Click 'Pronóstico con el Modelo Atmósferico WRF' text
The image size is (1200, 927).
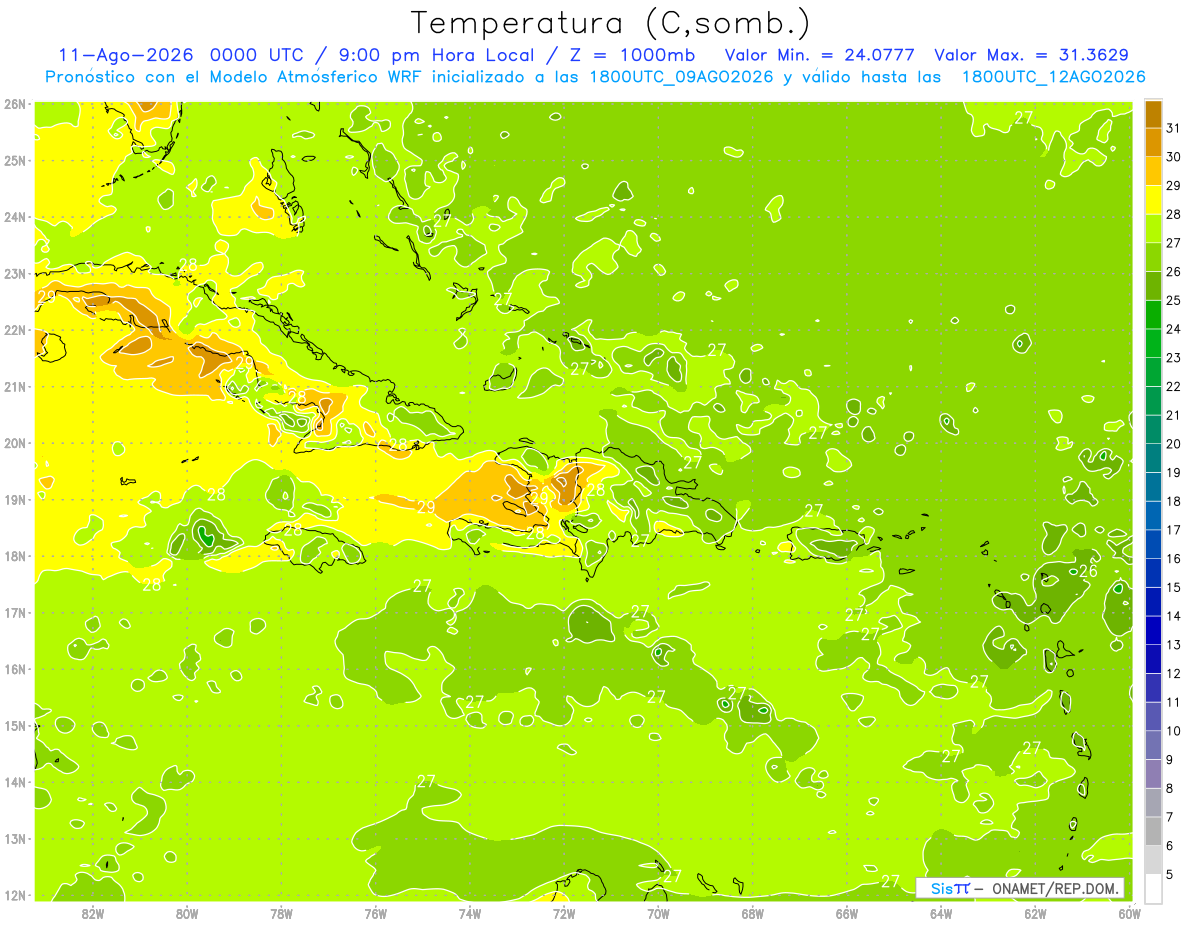coord(235,77)
